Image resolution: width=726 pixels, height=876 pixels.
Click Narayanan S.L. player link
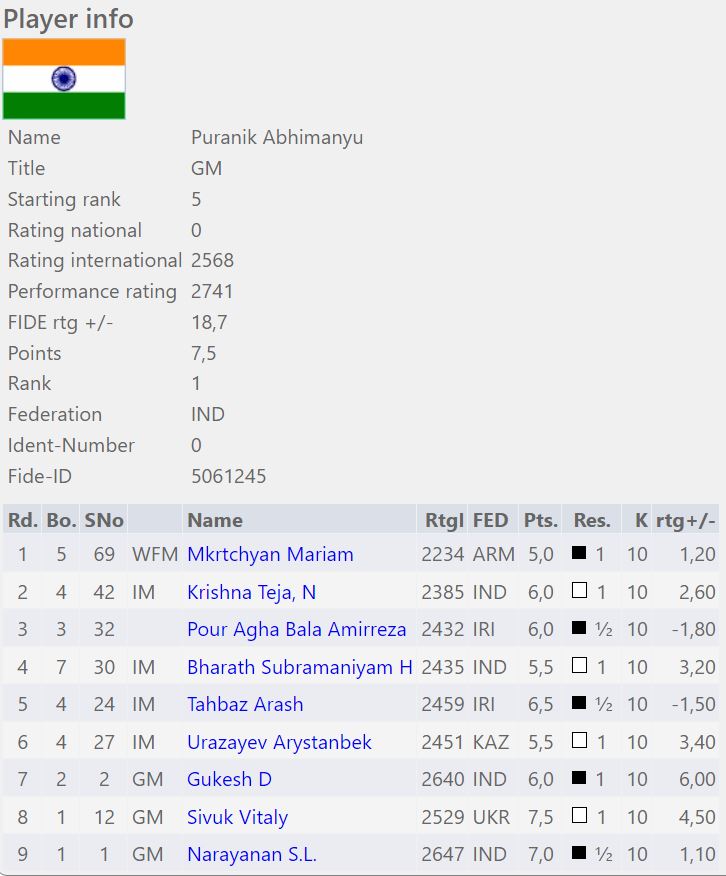[x=251, y=854]
